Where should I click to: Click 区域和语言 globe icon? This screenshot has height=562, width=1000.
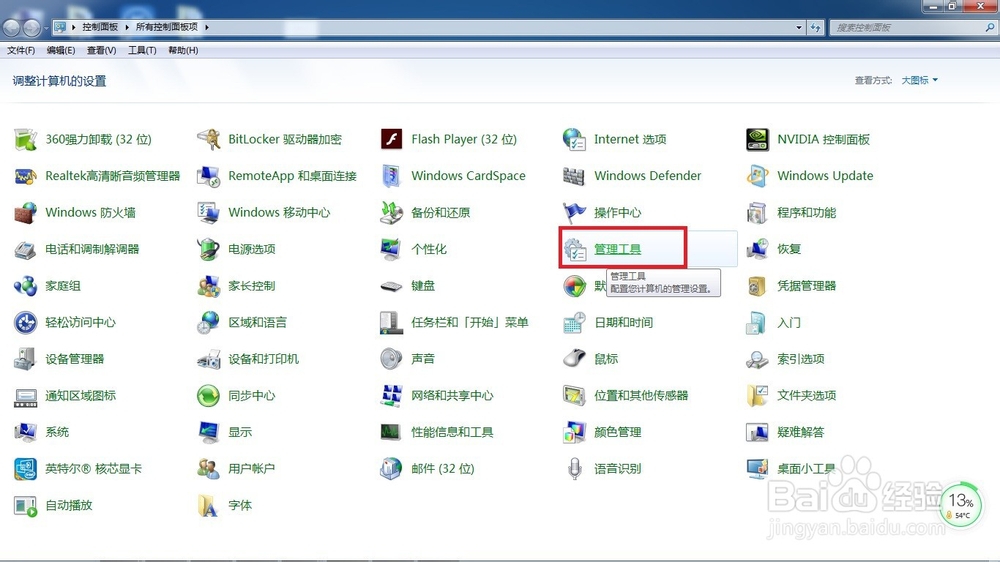coord(209,322)
